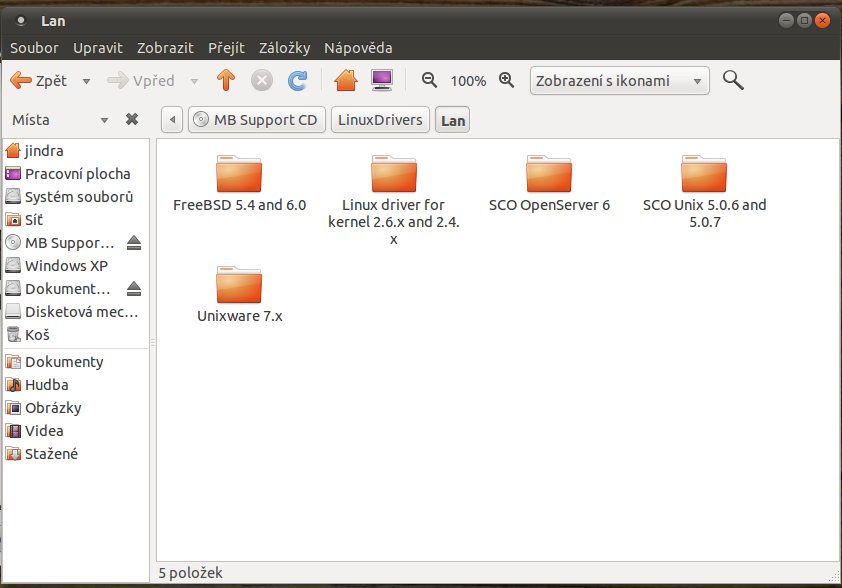Select the FreeBSD 5.4 and 6.0 folder
Viewport: 842px width, 588px height.
pyautogui.click(x=239, y=184)
